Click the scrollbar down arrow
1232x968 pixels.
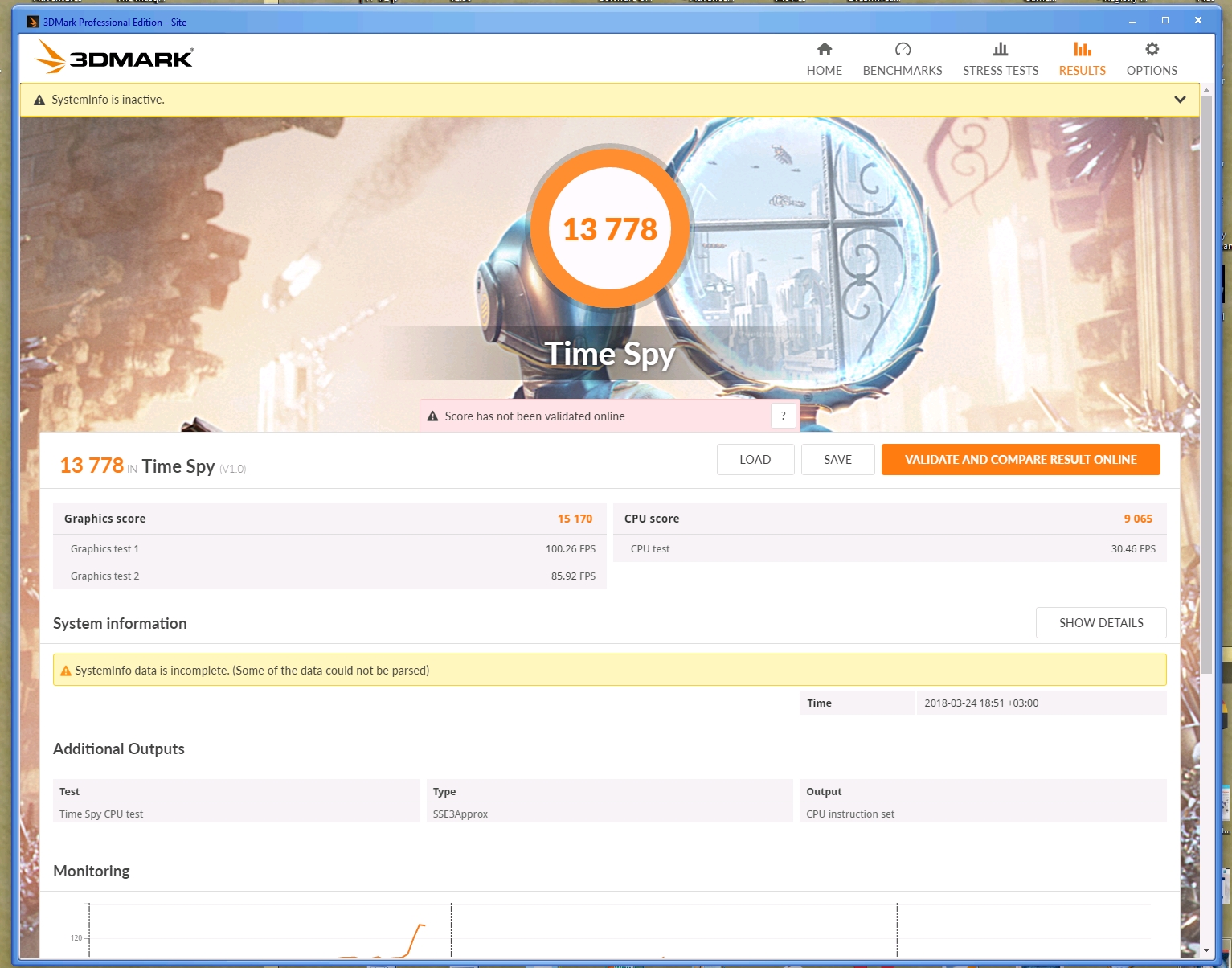coord(1206,950)
